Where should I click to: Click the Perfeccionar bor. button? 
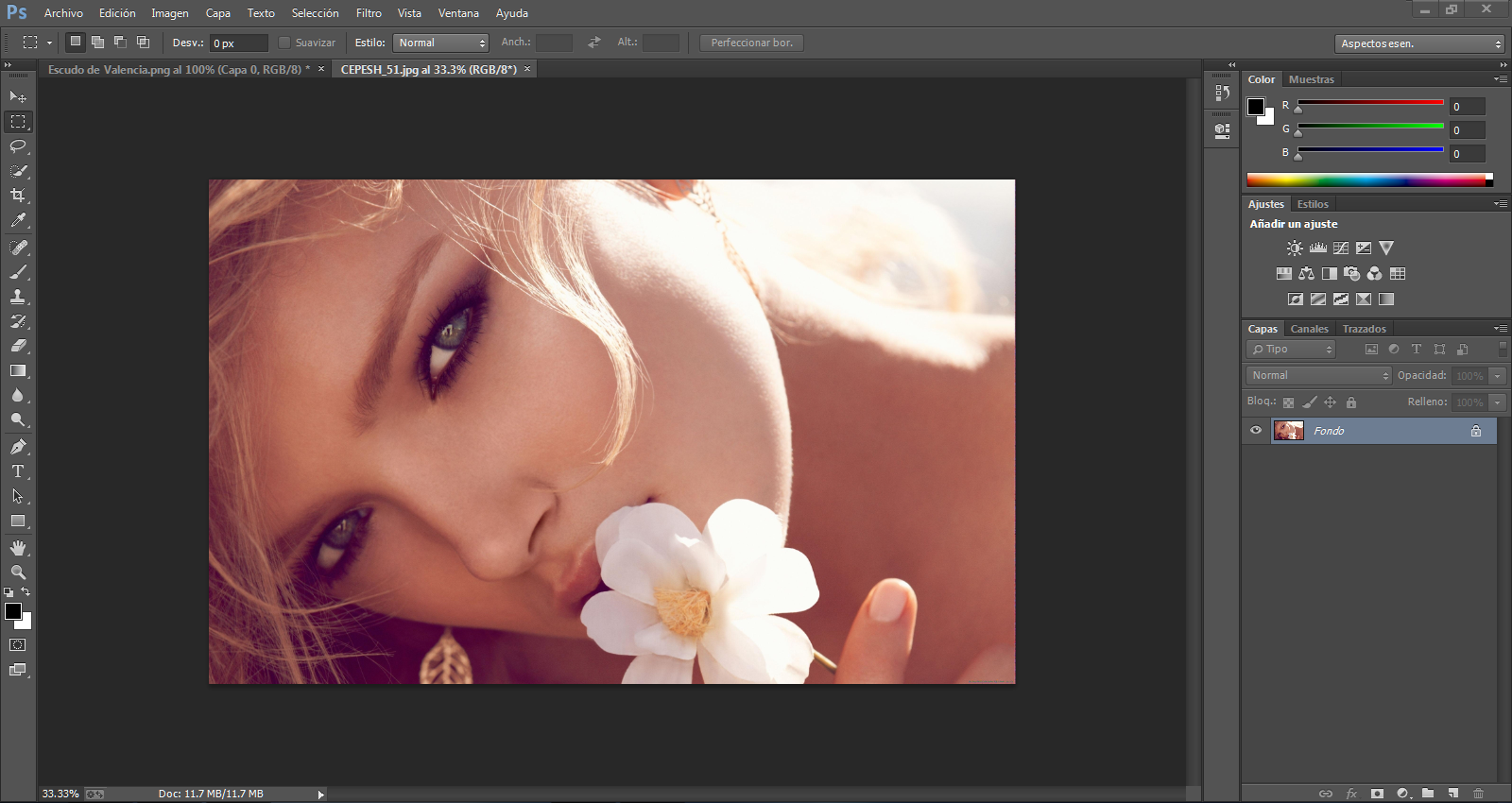tap(751, 43)
